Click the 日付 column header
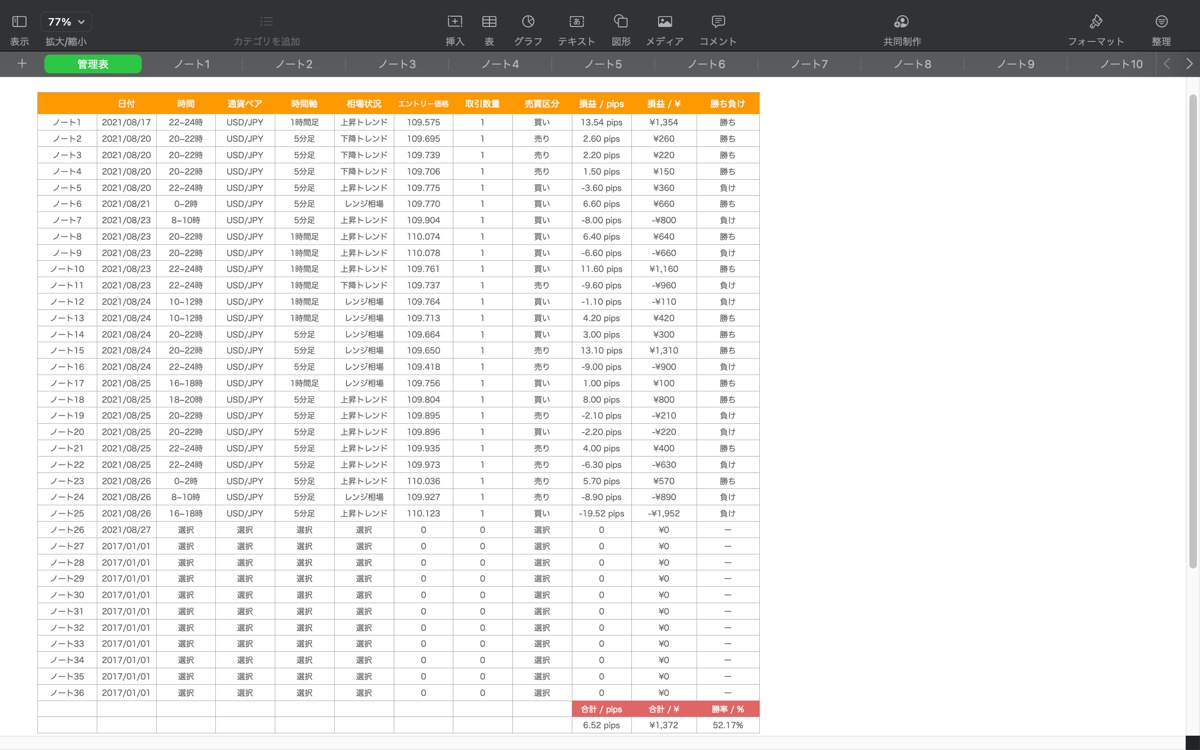Image resolution: width=1200 pixels, height=750 pixels. 126,103
